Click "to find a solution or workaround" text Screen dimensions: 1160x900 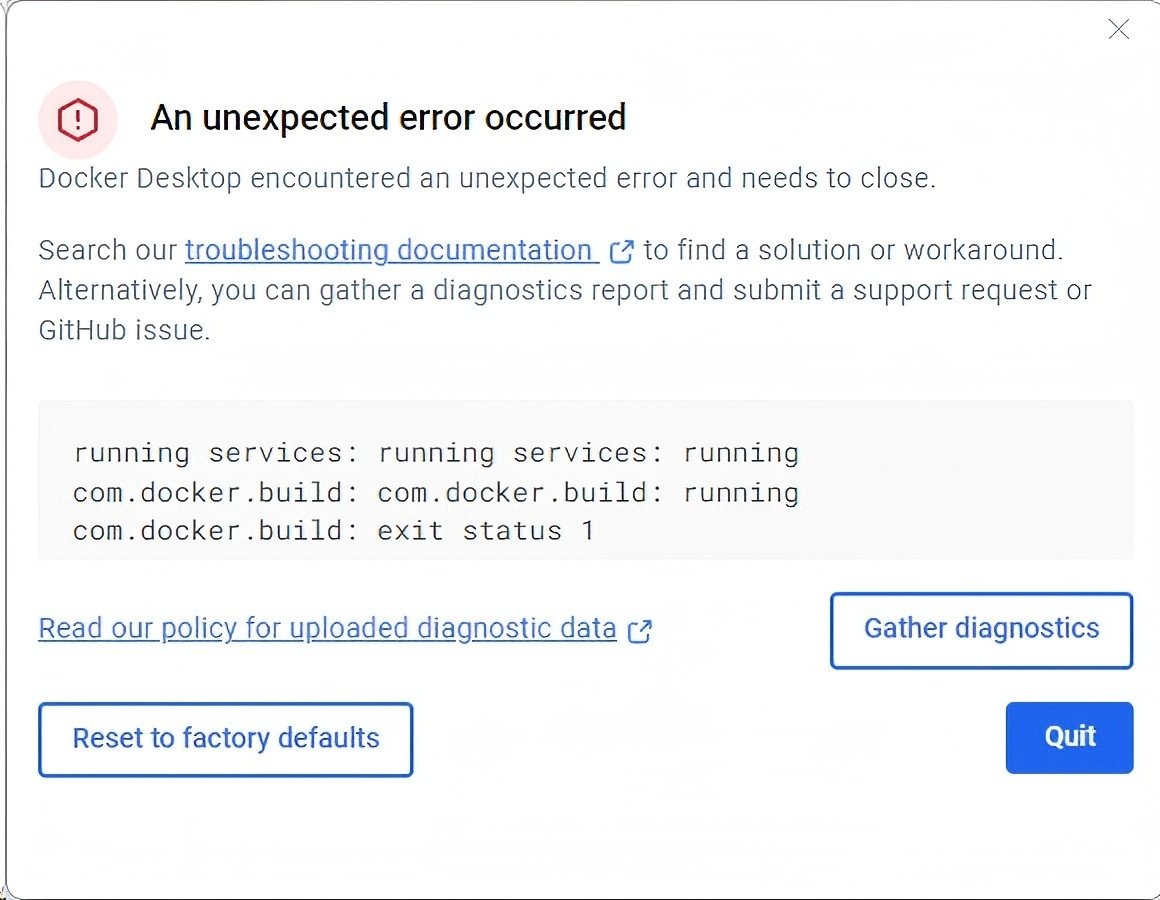[x=853, y=250]
